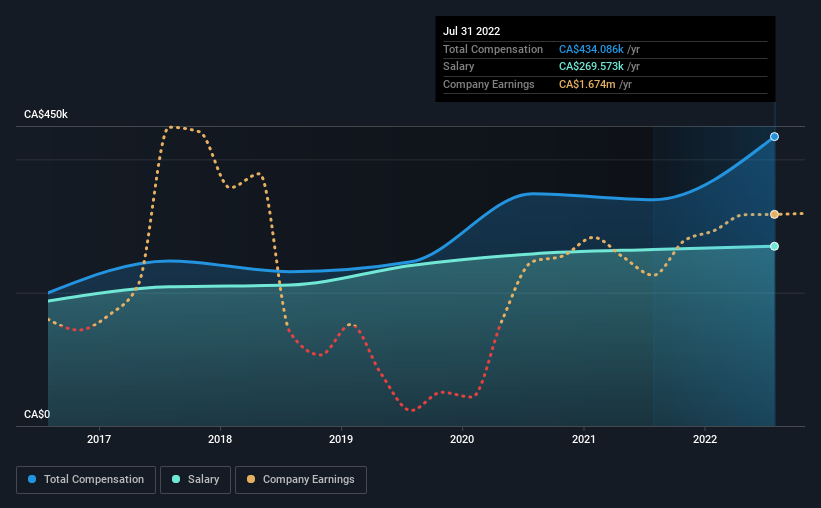Click the CA$269.573k salary value
This screenshot has height=508, width=821.
pos(591,67)
